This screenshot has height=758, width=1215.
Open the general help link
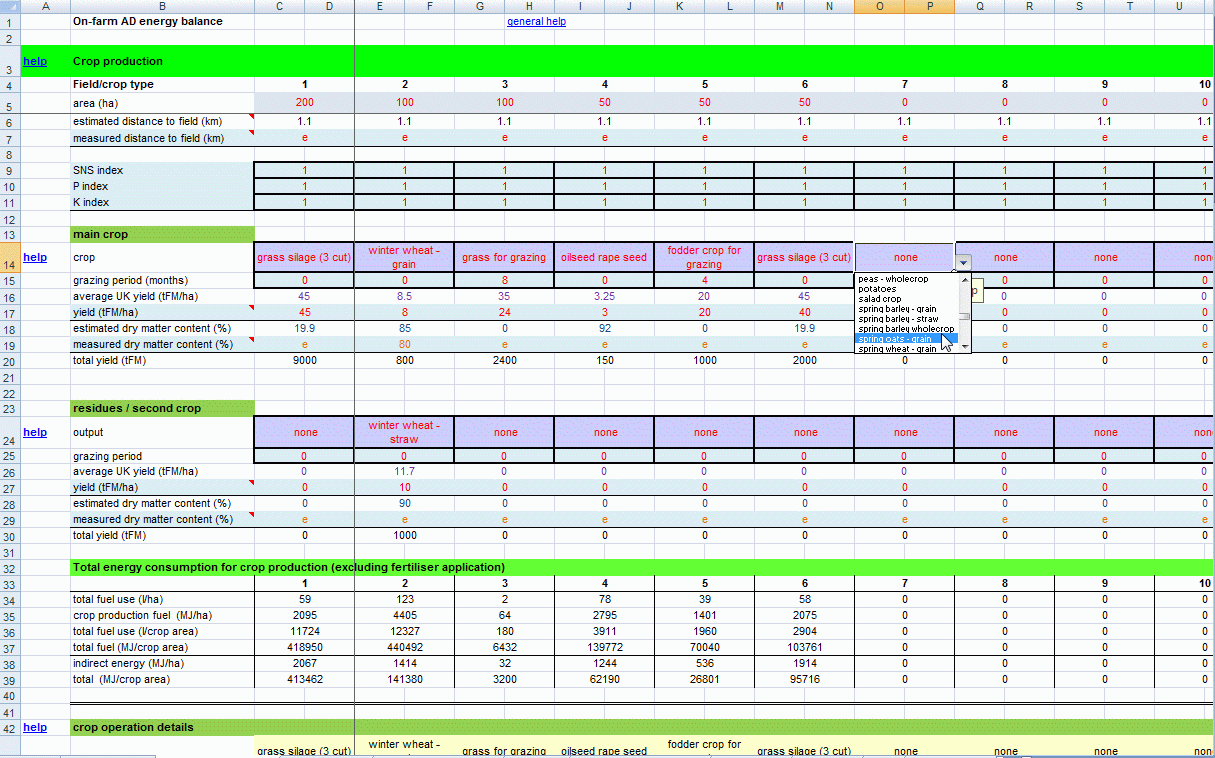coord(536,21)
